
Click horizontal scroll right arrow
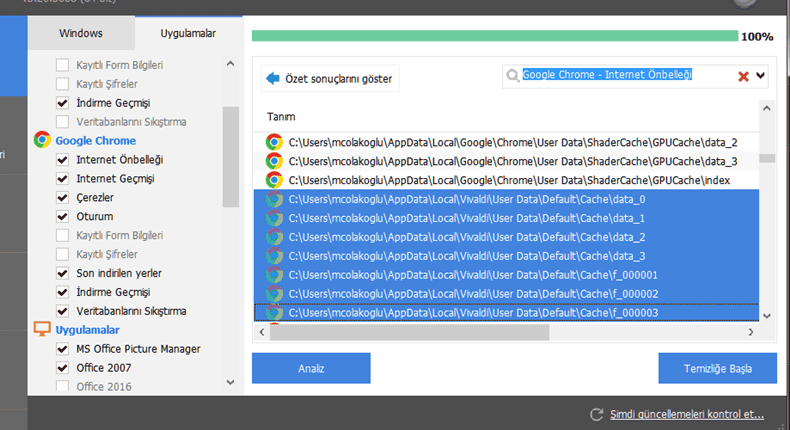(x=751, y=332)
